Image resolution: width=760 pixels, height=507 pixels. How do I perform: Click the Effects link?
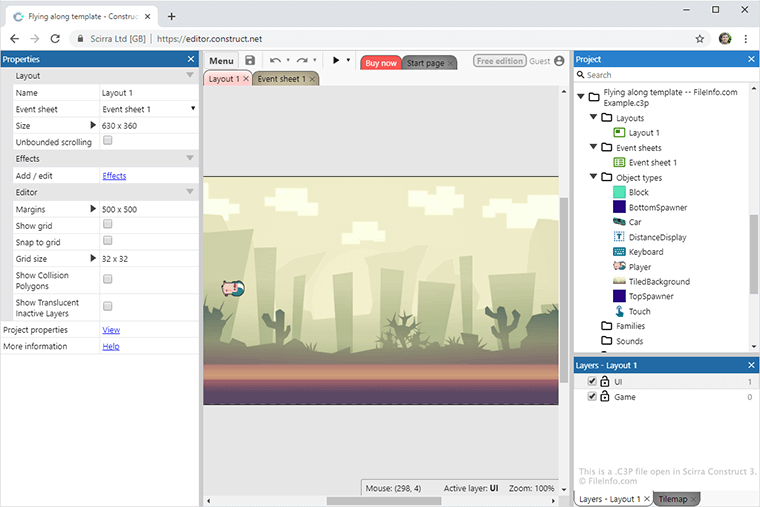point(114,176)
